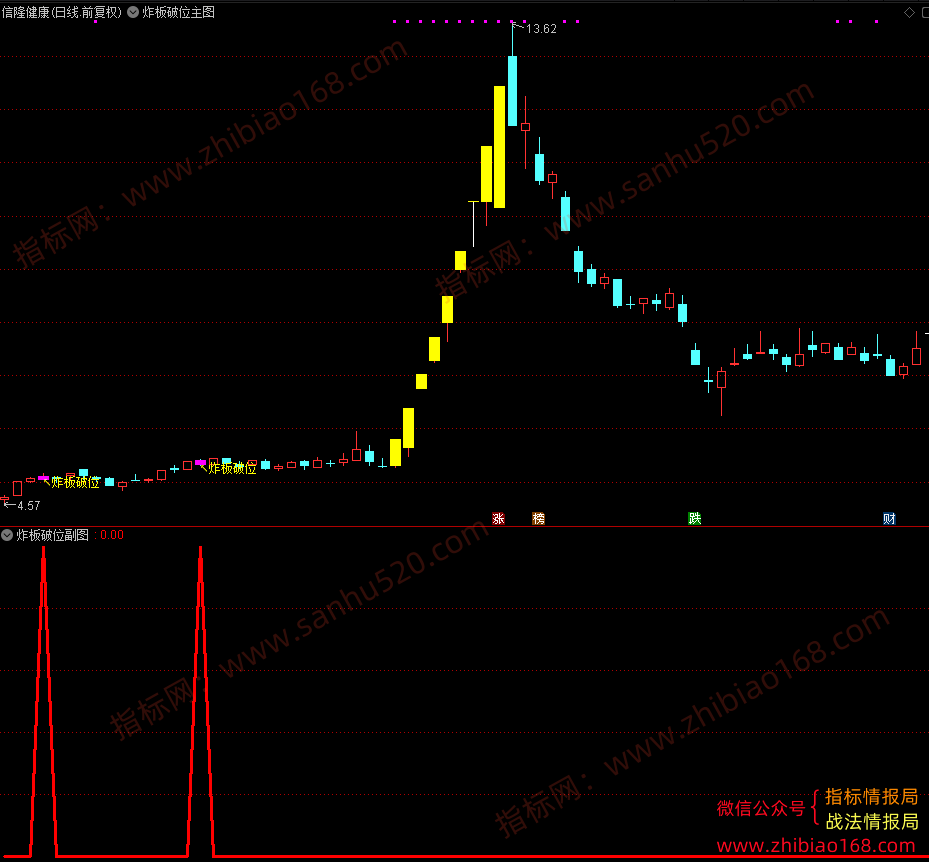Select the cyan candle at the 13.62 peak
The width and height of the screenshot is (929, 862).
point(512,90)
